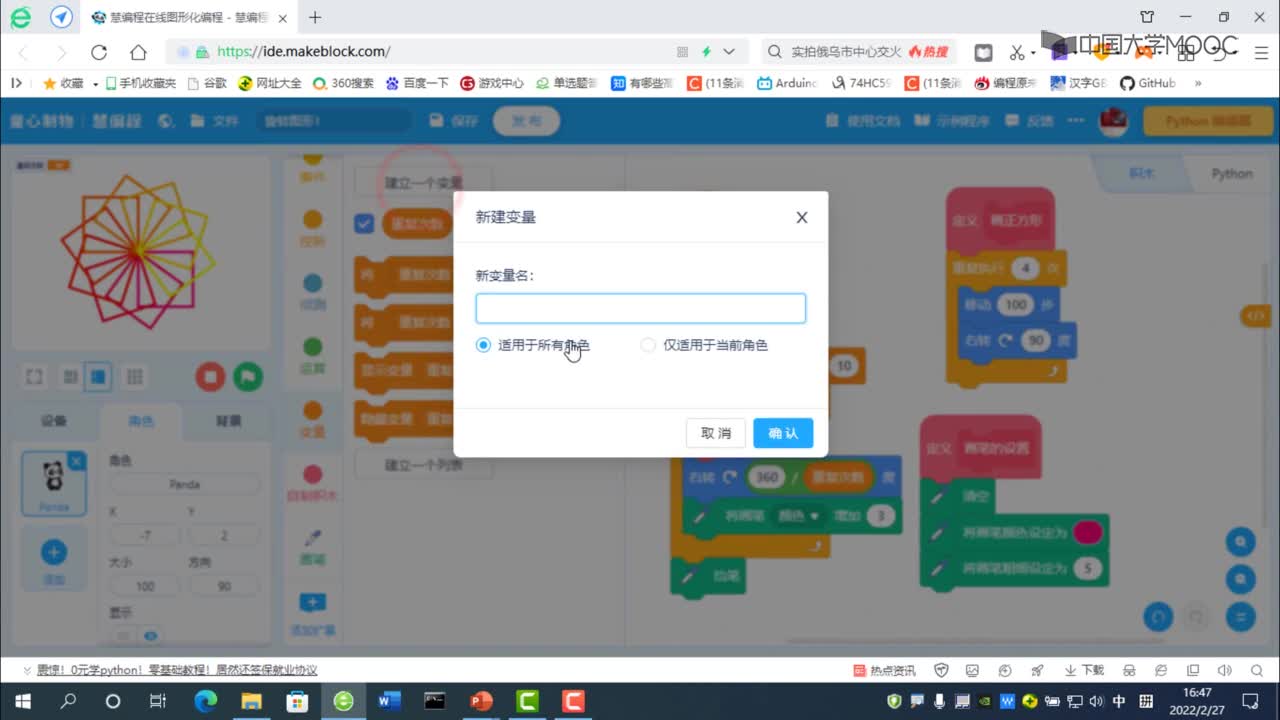Open 使用文档 in the header
This screenshot has width=1280, height=720.
tap(864, 121)
